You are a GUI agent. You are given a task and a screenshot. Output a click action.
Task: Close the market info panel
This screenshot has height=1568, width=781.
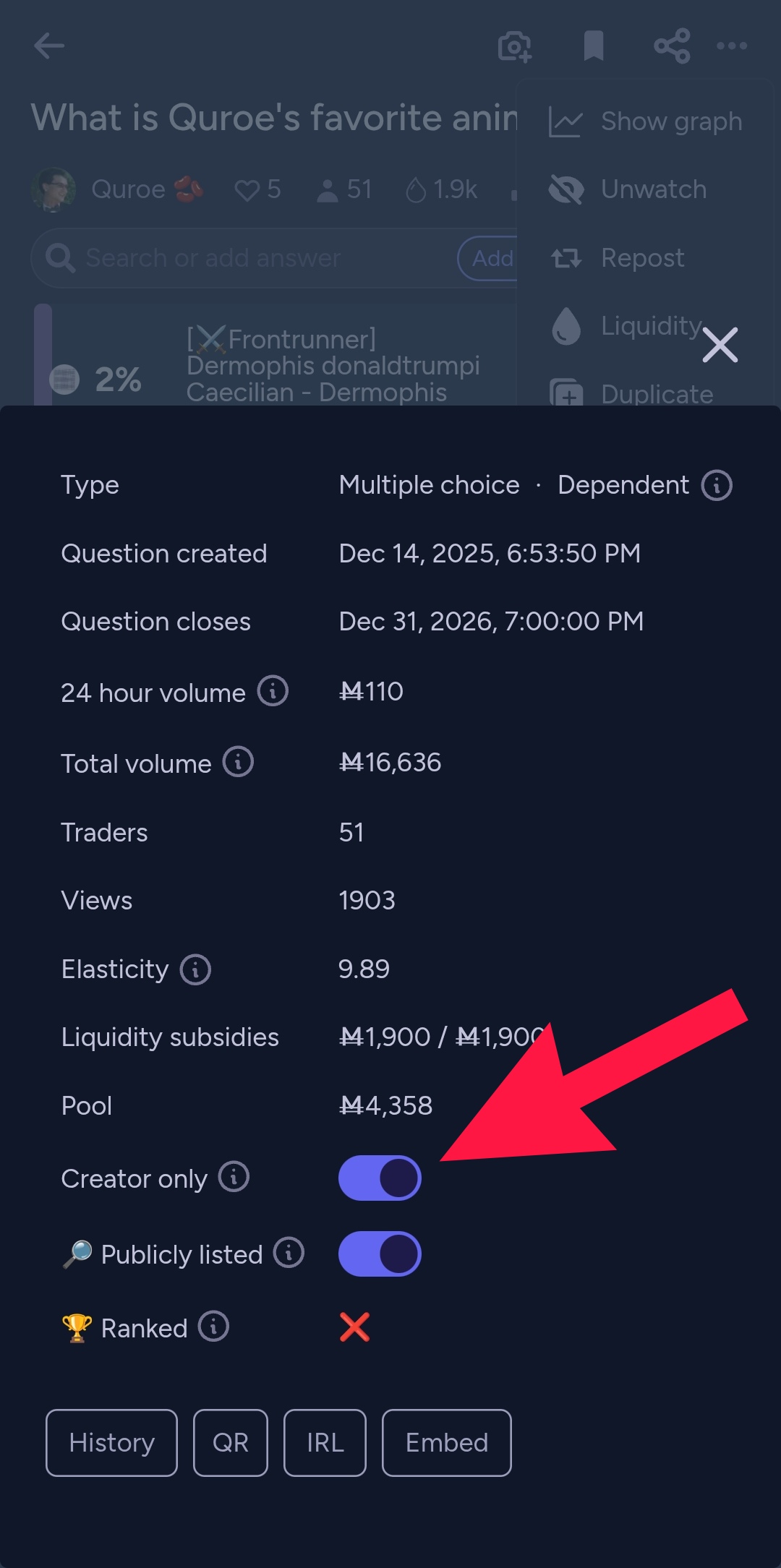coord(720,345)
